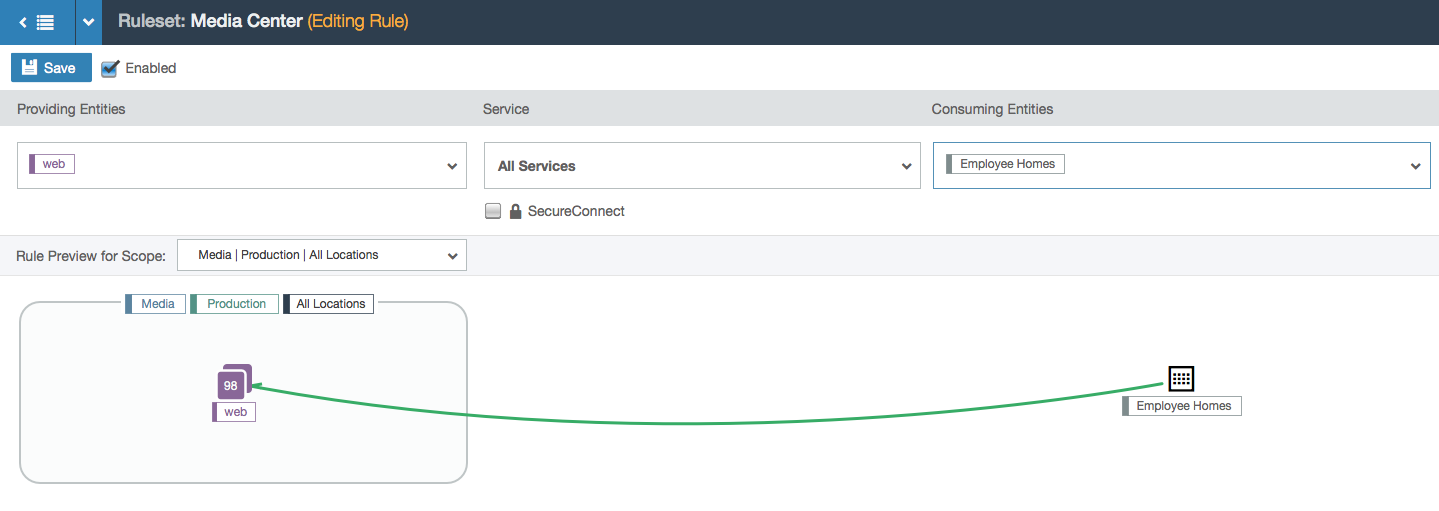Viewport: 1439px width, 511px height.
Task: Click the Save button
Action: point(51,68)
